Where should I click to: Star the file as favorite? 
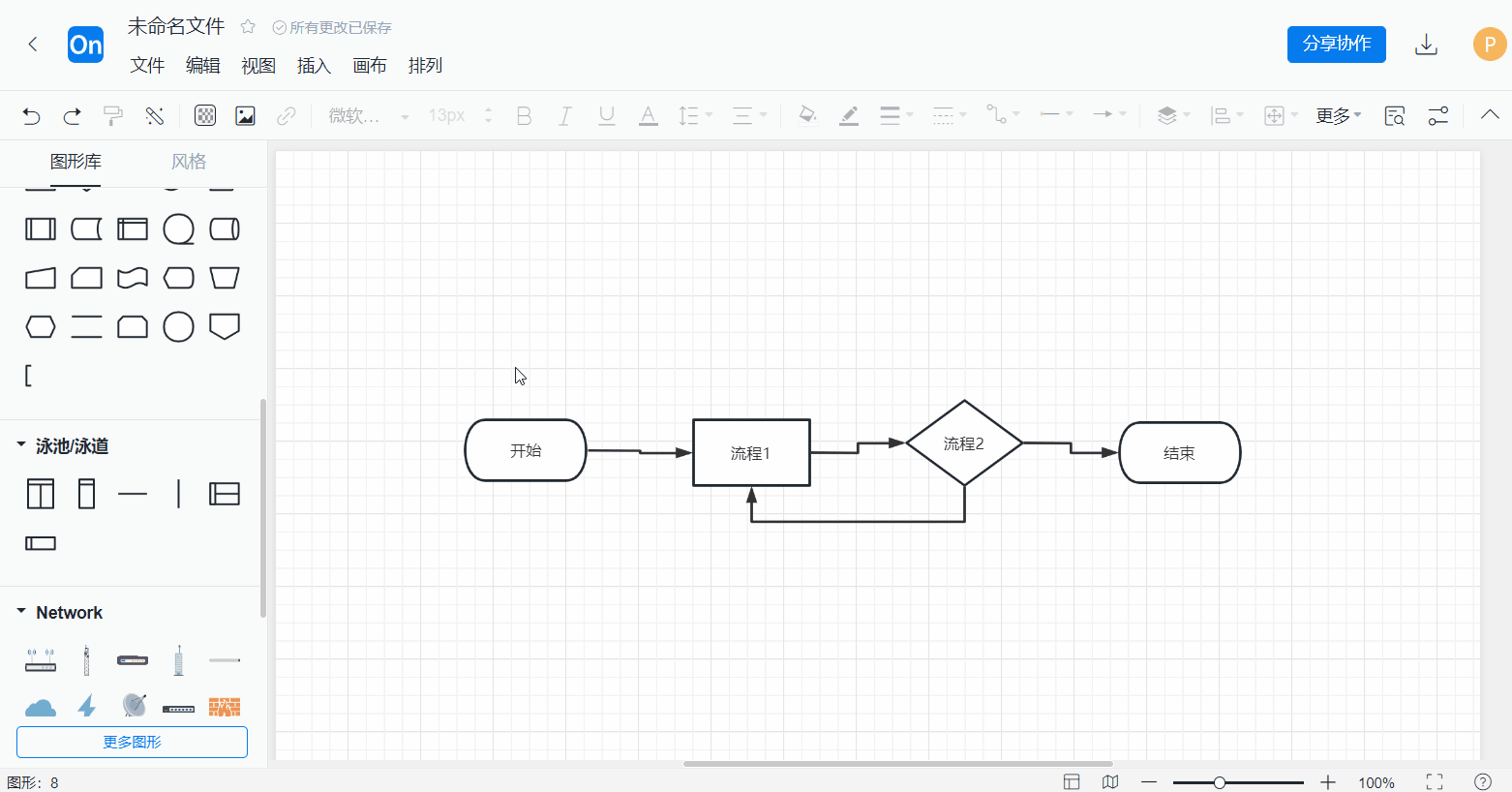click(248, 27)
